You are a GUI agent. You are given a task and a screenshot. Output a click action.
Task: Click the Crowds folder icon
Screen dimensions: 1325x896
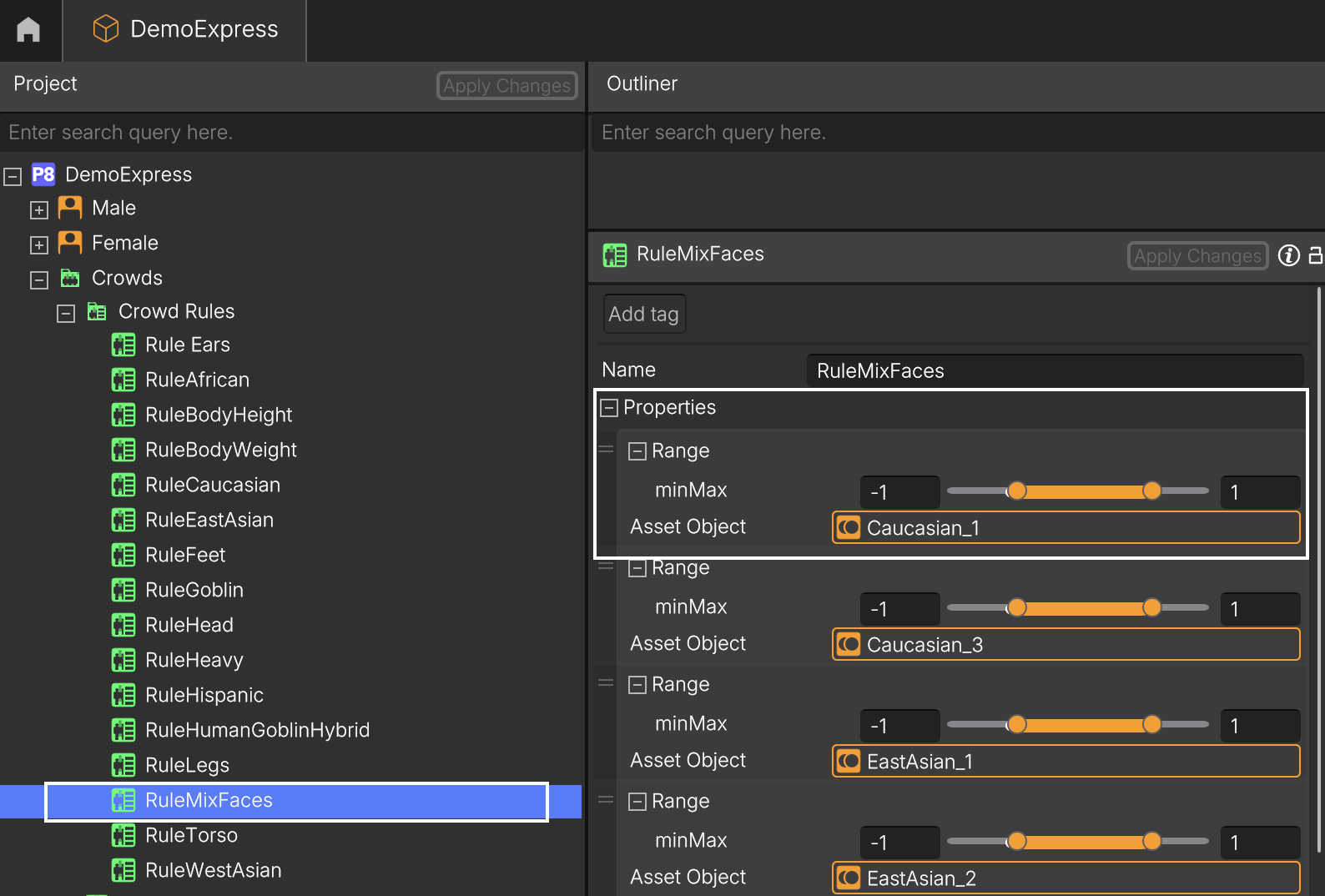coord(70,278)
